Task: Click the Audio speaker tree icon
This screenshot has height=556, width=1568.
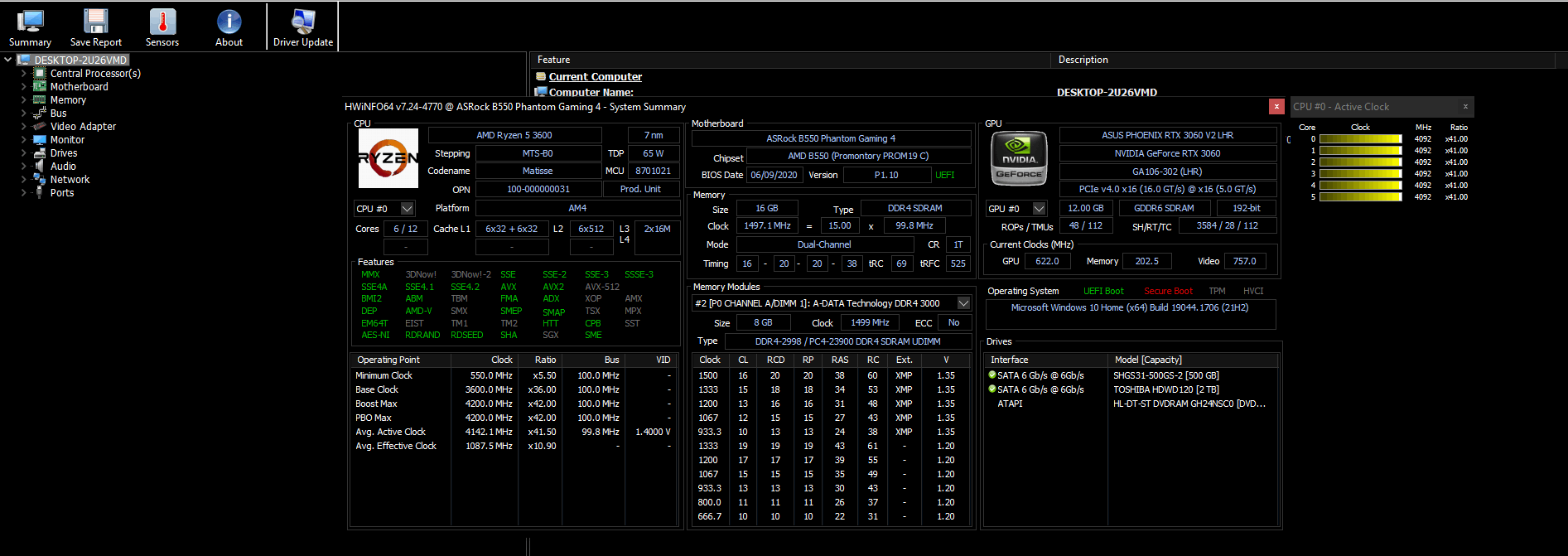Action: click(39, 166)
